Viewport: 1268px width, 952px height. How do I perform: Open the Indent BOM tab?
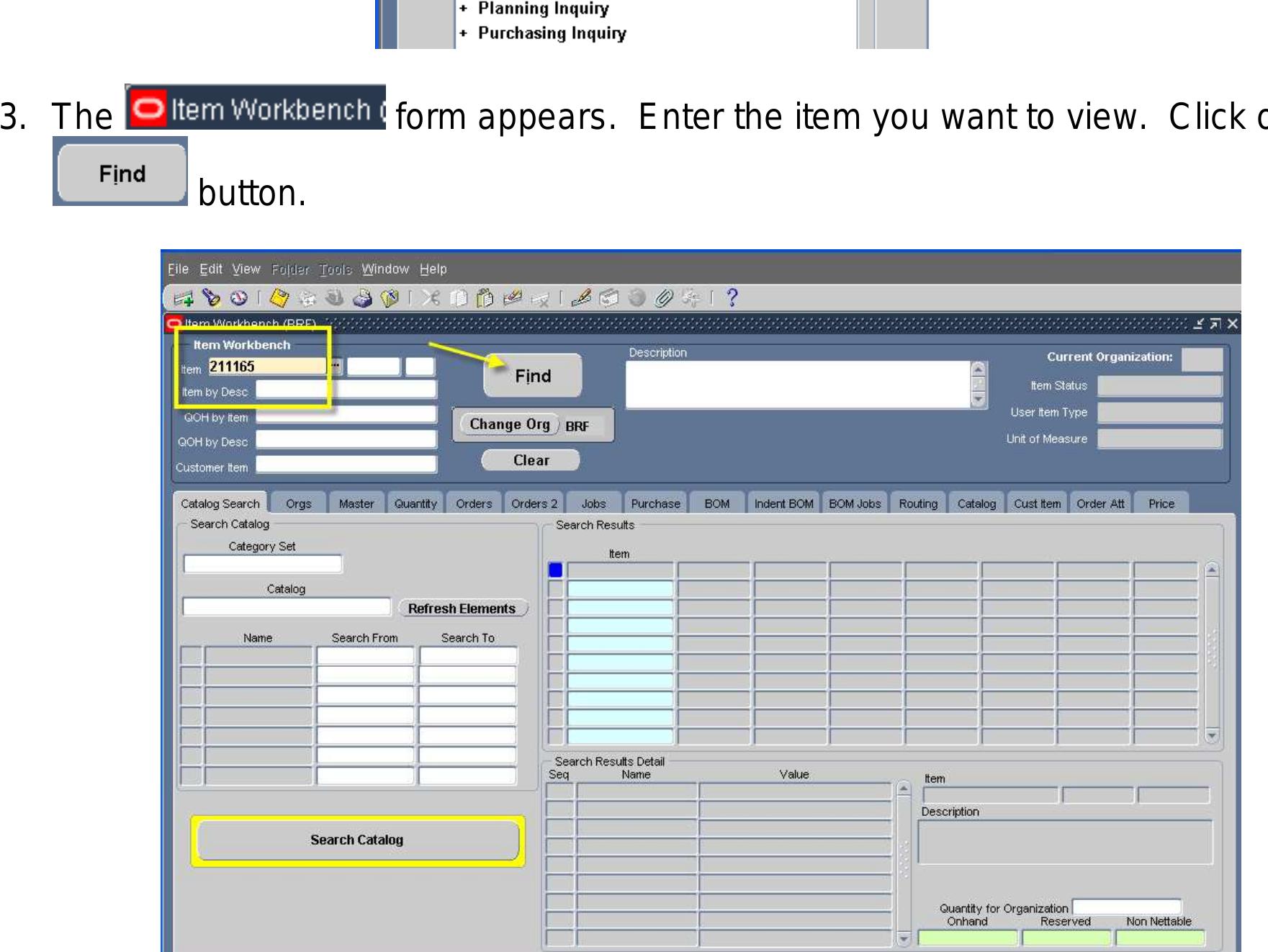click(x=783, y=503)
